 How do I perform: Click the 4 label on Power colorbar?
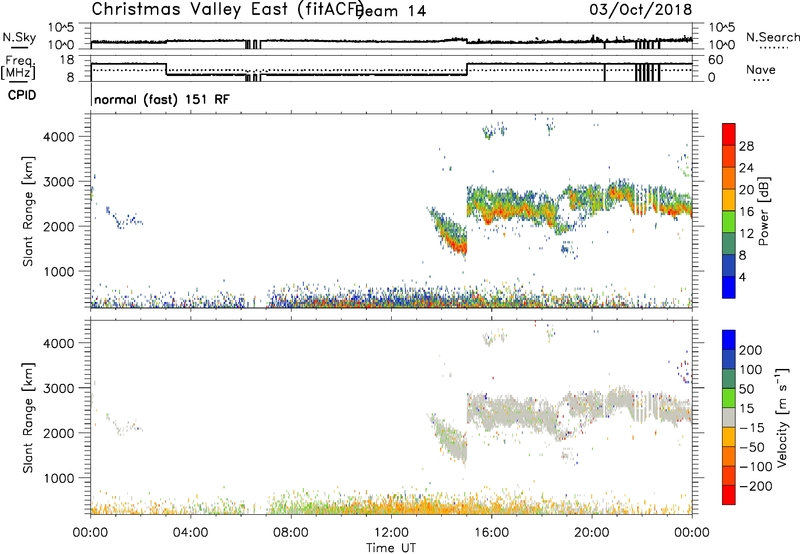coord(742,277)
